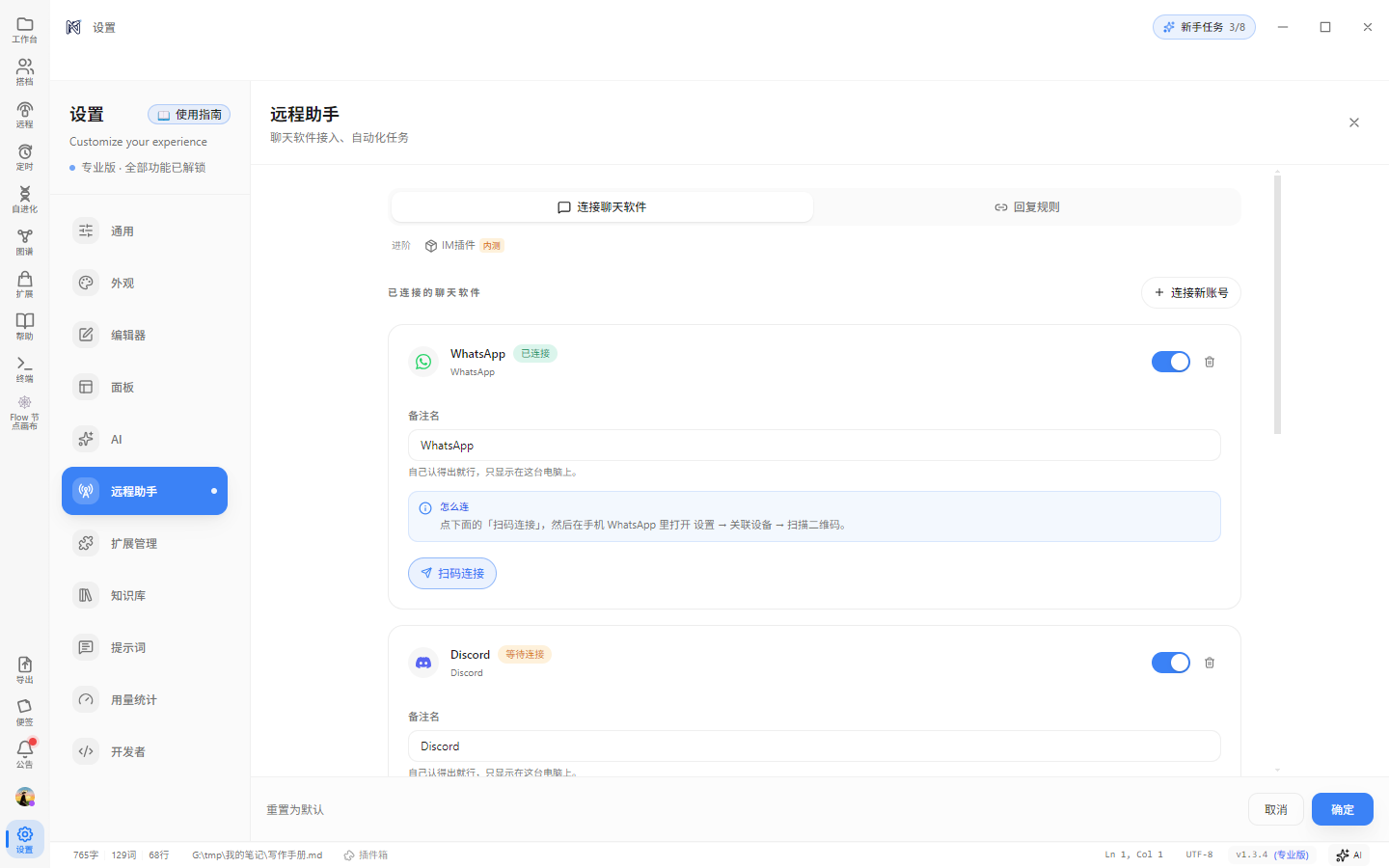Viewport: 1389px width, 868px height.
Task: Open the 图谱 graph view icon
Action: [25, 241]
